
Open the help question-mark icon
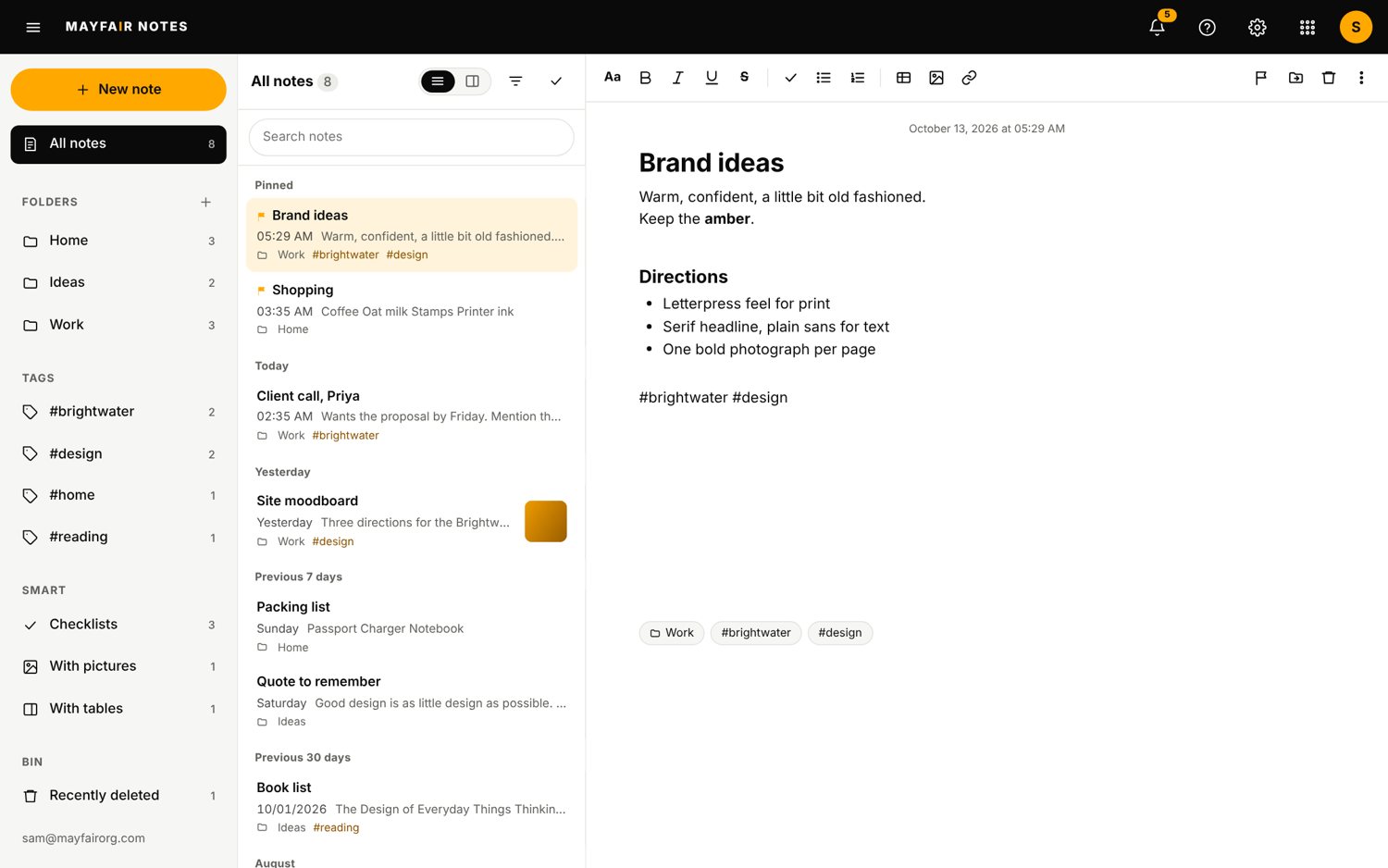[x=1207, y=27]
